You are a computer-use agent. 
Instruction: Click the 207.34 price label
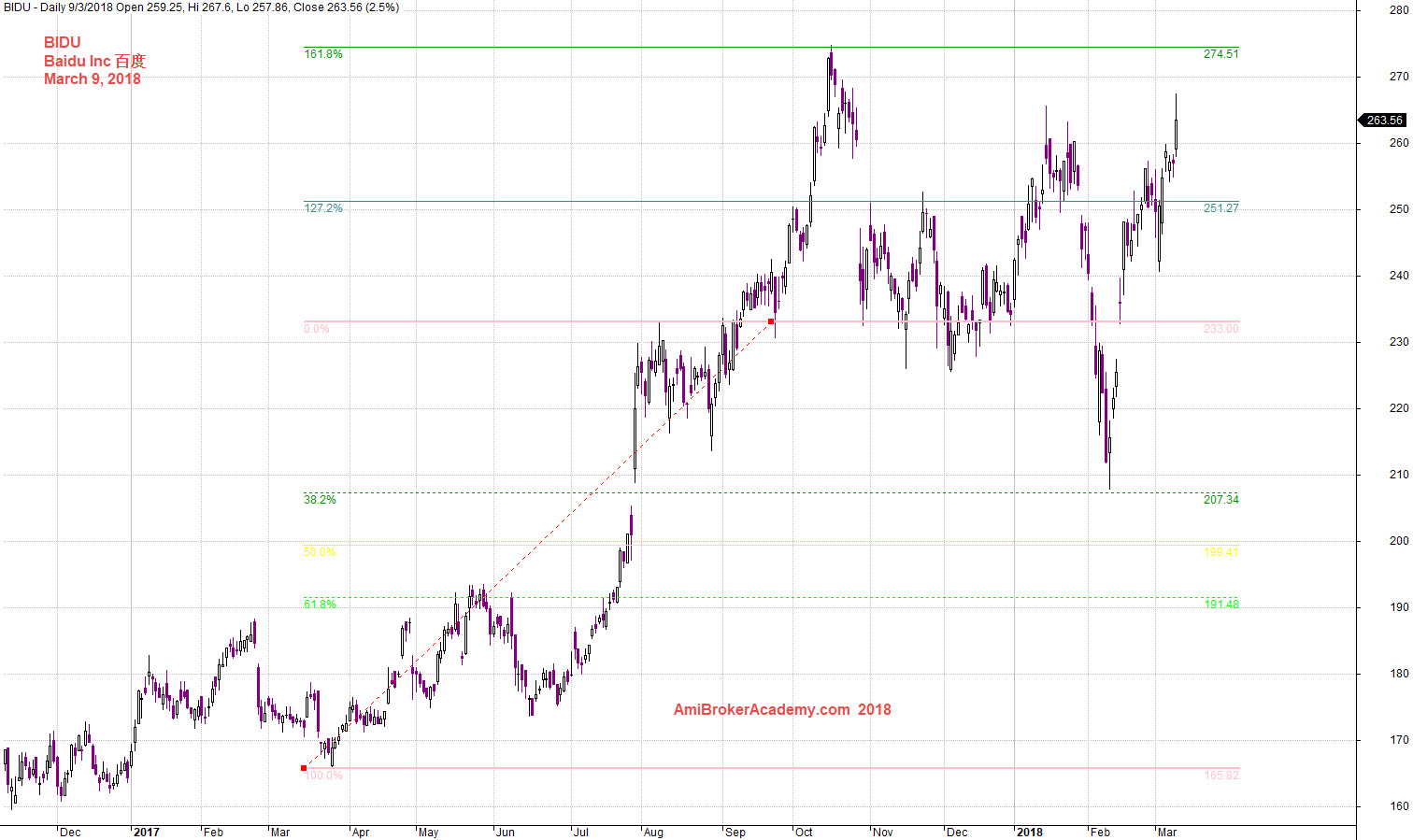point(1220,500)
